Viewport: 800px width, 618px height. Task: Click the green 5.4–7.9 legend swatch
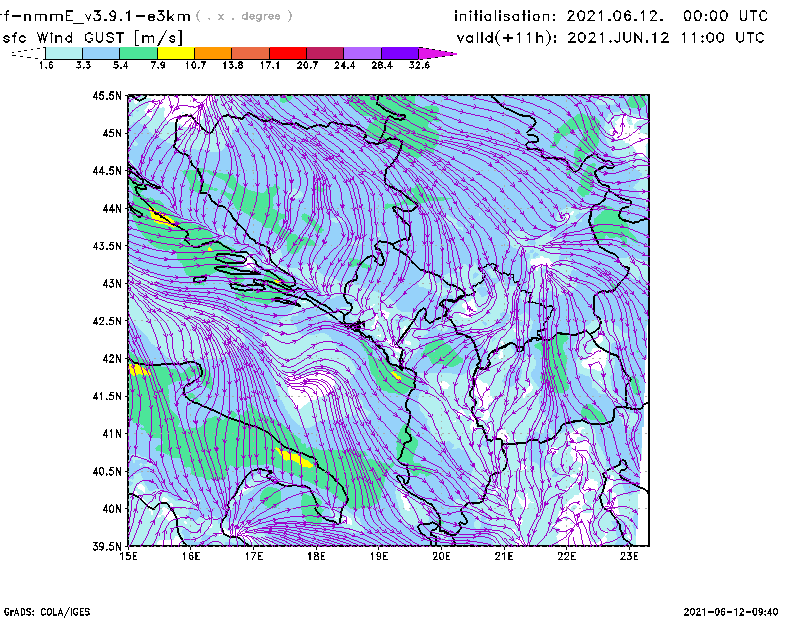pos(138,53)
